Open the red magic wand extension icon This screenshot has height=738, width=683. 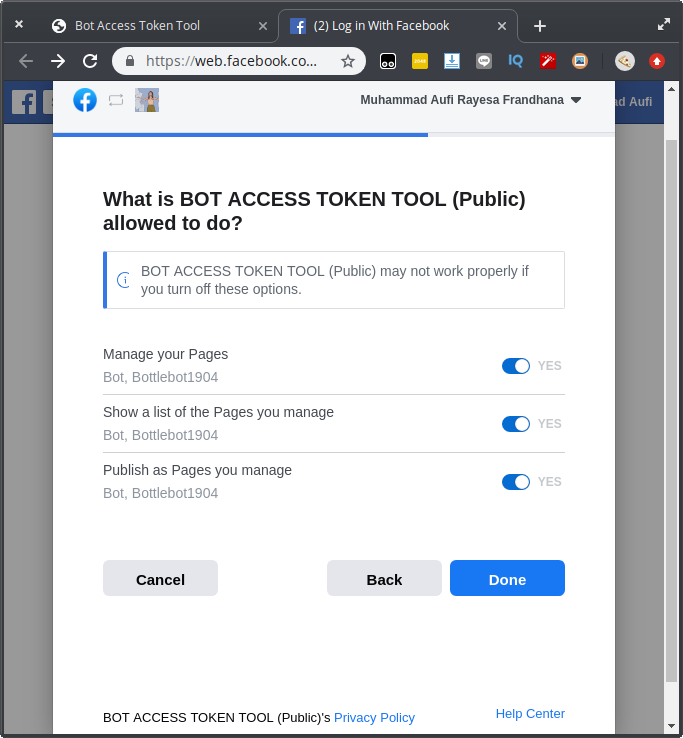tap(548, 61)
